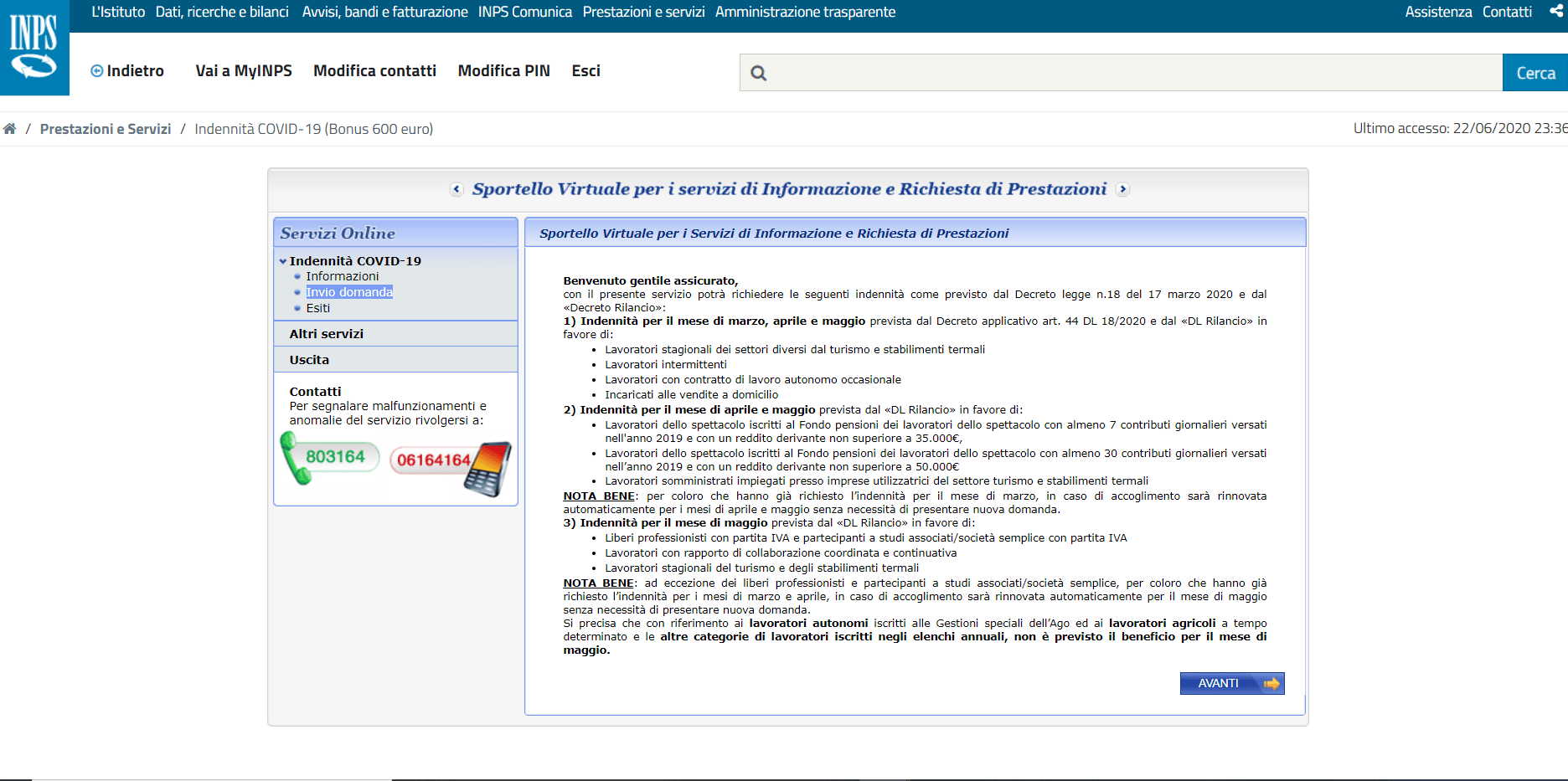Click the home icon in breadcrumb
The width and height of the screenshot is (1568, 781).
(10, 129)
